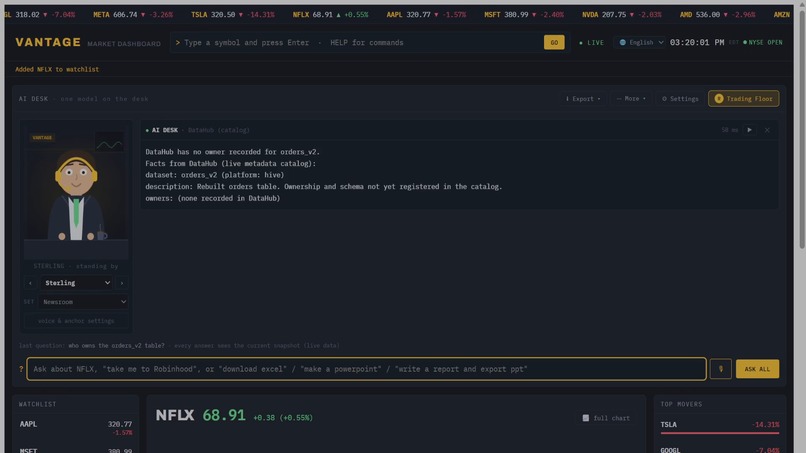
Task: Focus the Ask about NFLX input
Action: tap(367, 369)
